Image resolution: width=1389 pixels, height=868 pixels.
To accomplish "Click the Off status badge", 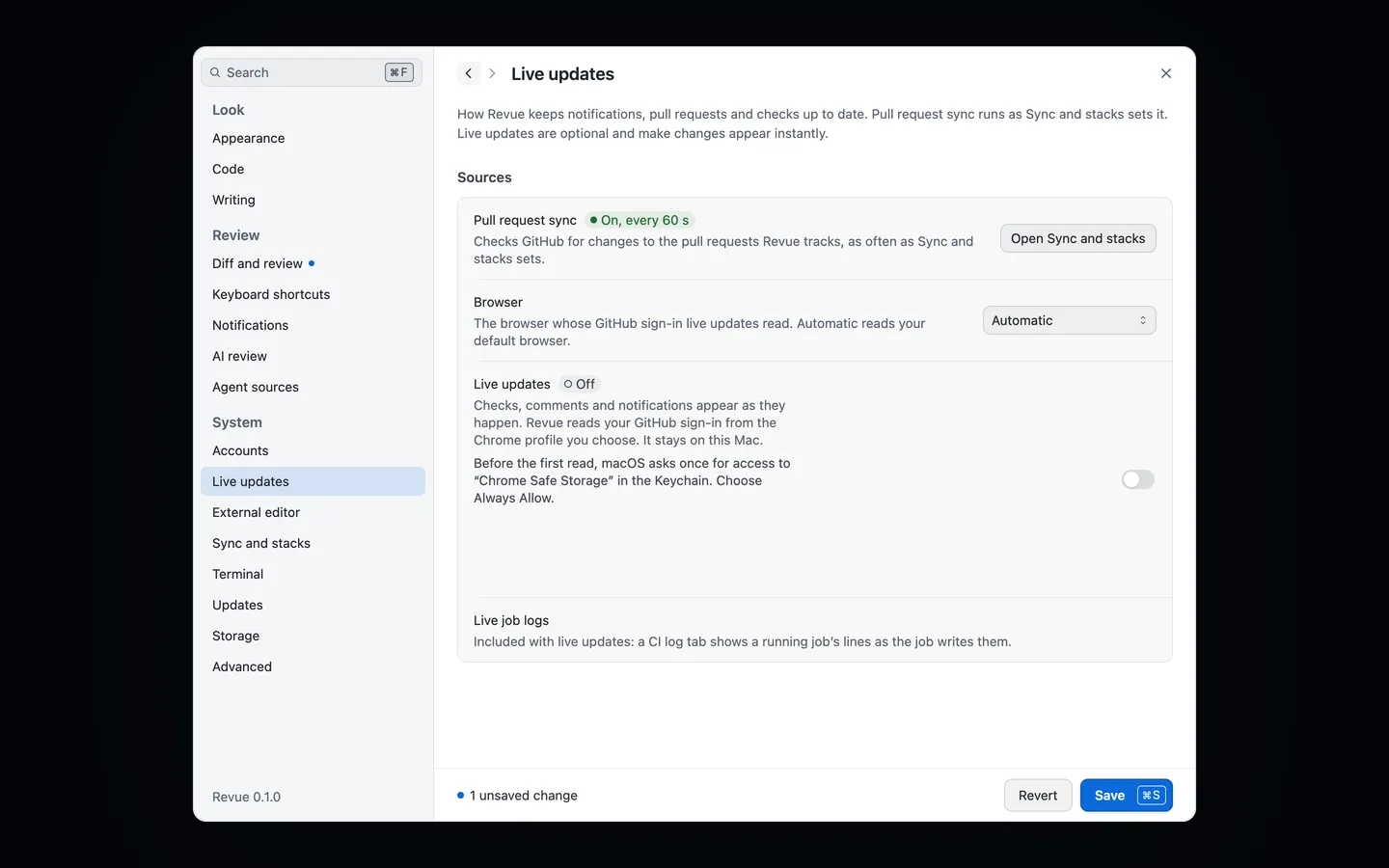I will pos(580,384).
